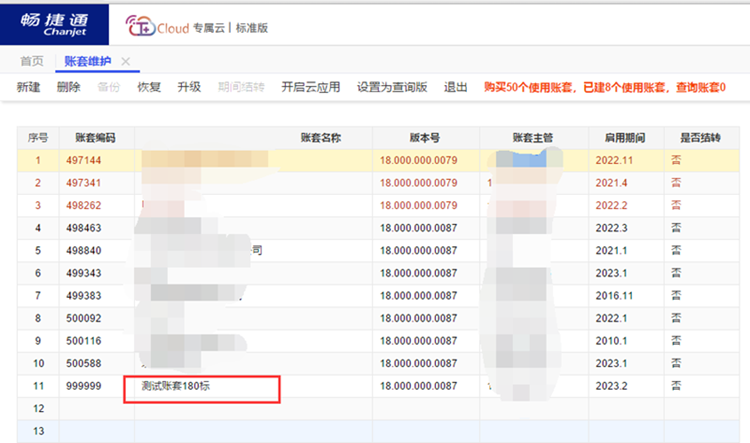Click the Chanjet logo
This screenshot has height=443, width=750.
(x=54, y=24)
